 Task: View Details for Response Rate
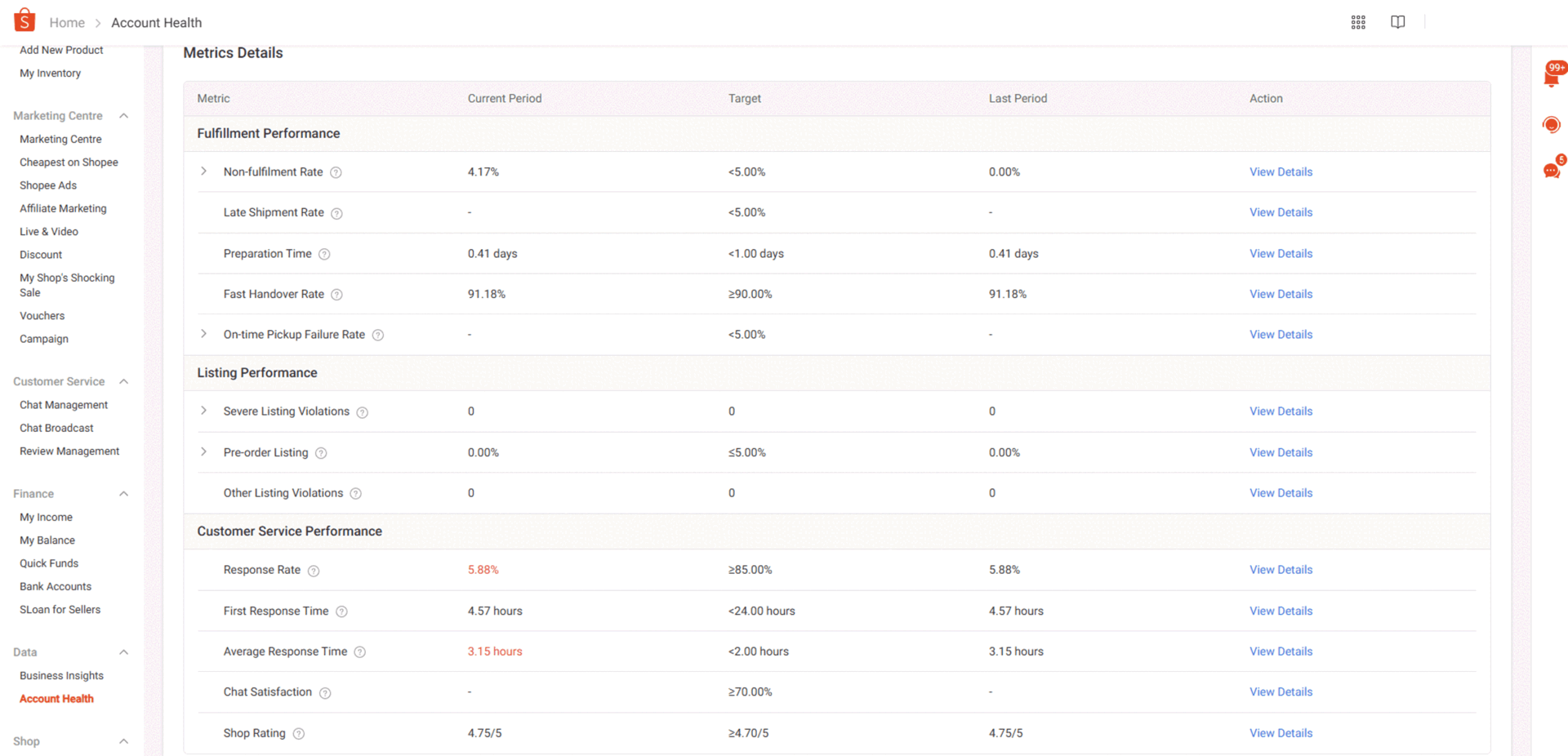click(x=1281, y=570)
